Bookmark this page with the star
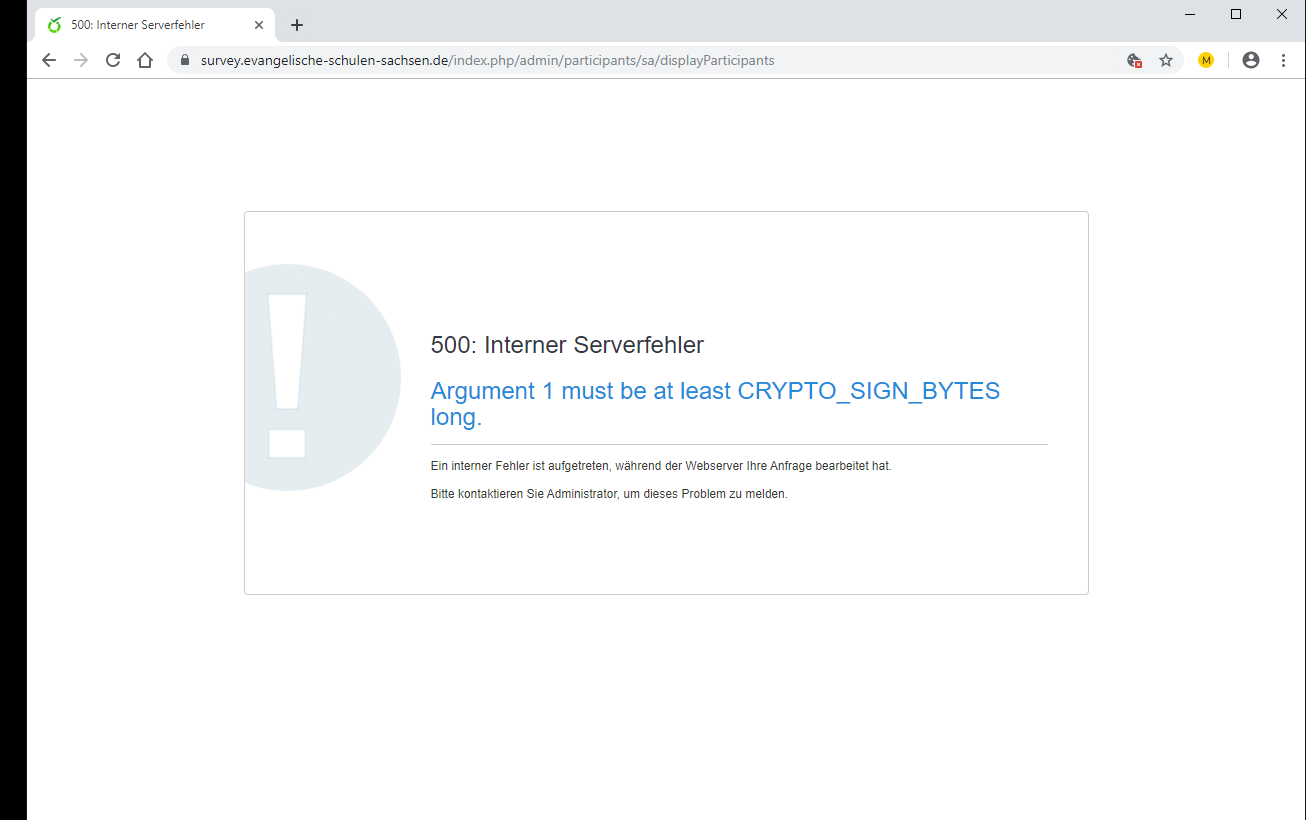The height and width of the screenshot is (820, 1306). [x=1166, y=60]
